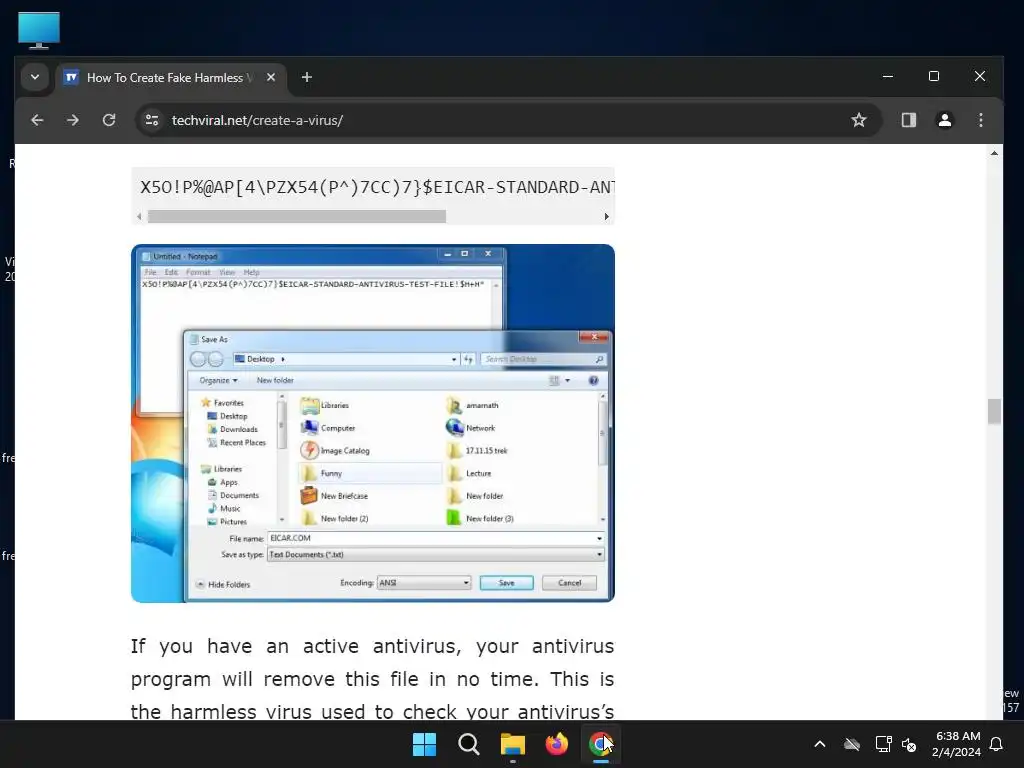
Task: Click the page scroll-up arrow
Action: (x=994, y=153)
